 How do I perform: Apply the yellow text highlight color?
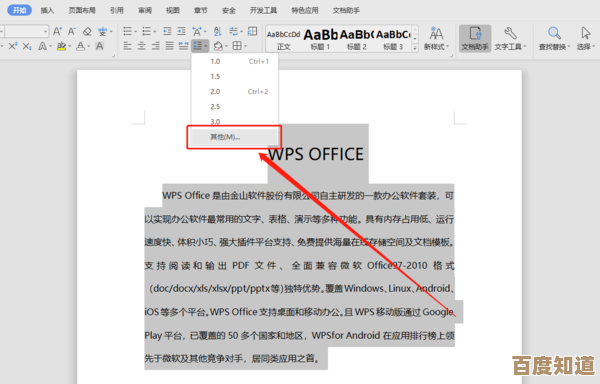click(x=61, y=46)
